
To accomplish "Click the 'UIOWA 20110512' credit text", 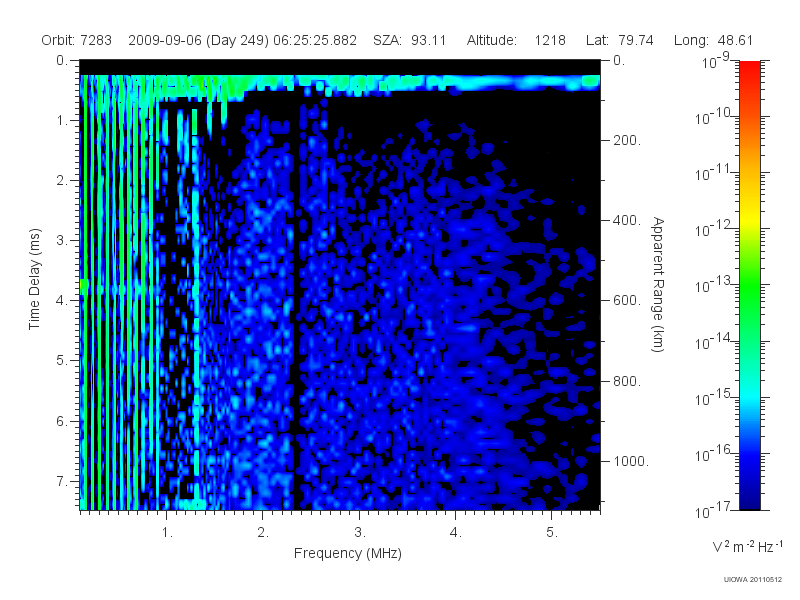I will point(753,580).
